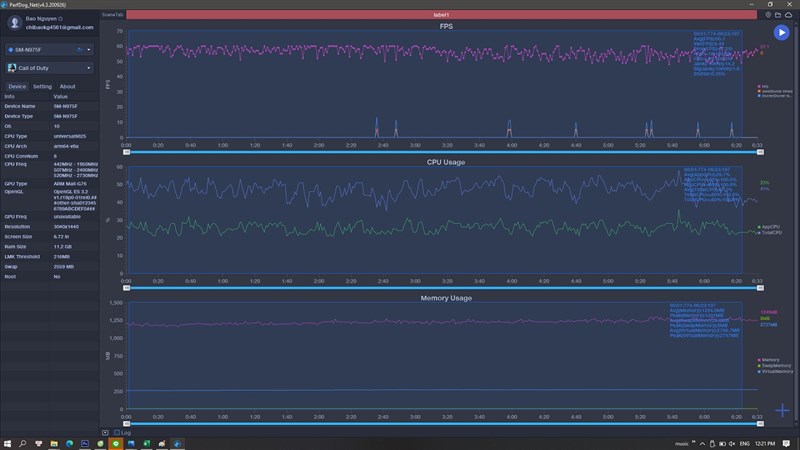
Task: Click the small square icon left of Log
Action: coord(105,433)
